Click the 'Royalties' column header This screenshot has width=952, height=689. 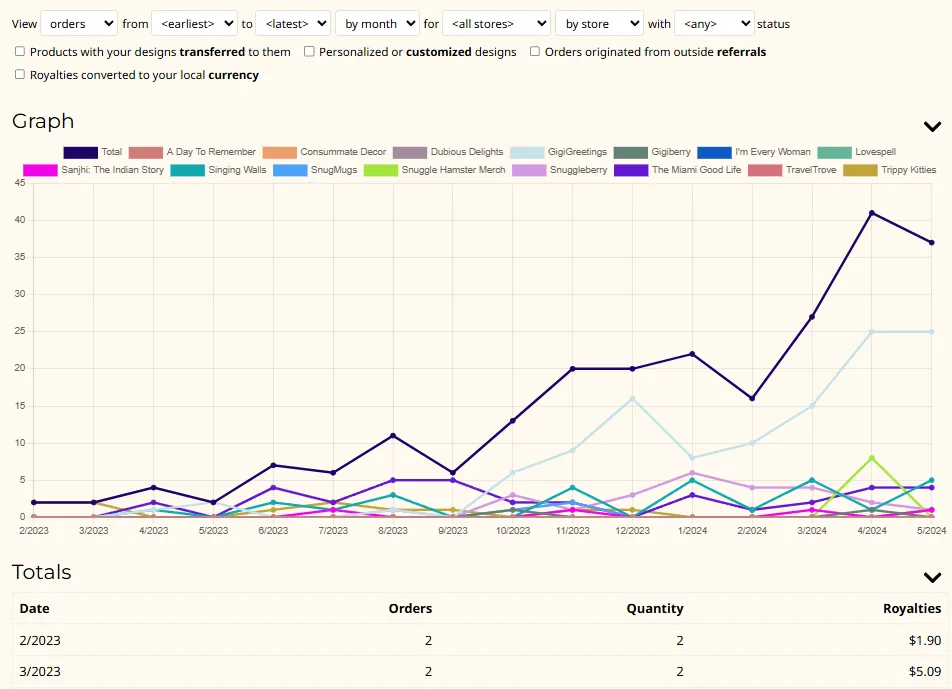click(912, 608)
